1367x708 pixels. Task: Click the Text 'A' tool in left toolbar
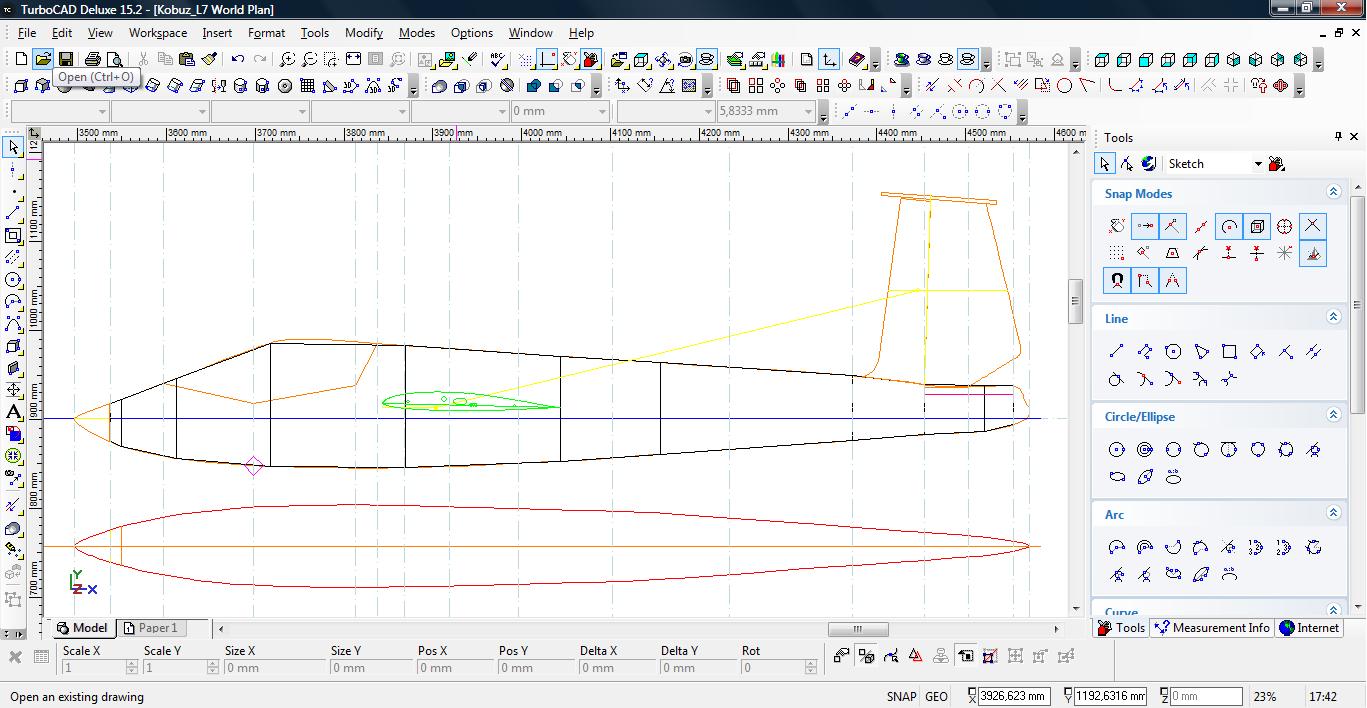(13, 411)
